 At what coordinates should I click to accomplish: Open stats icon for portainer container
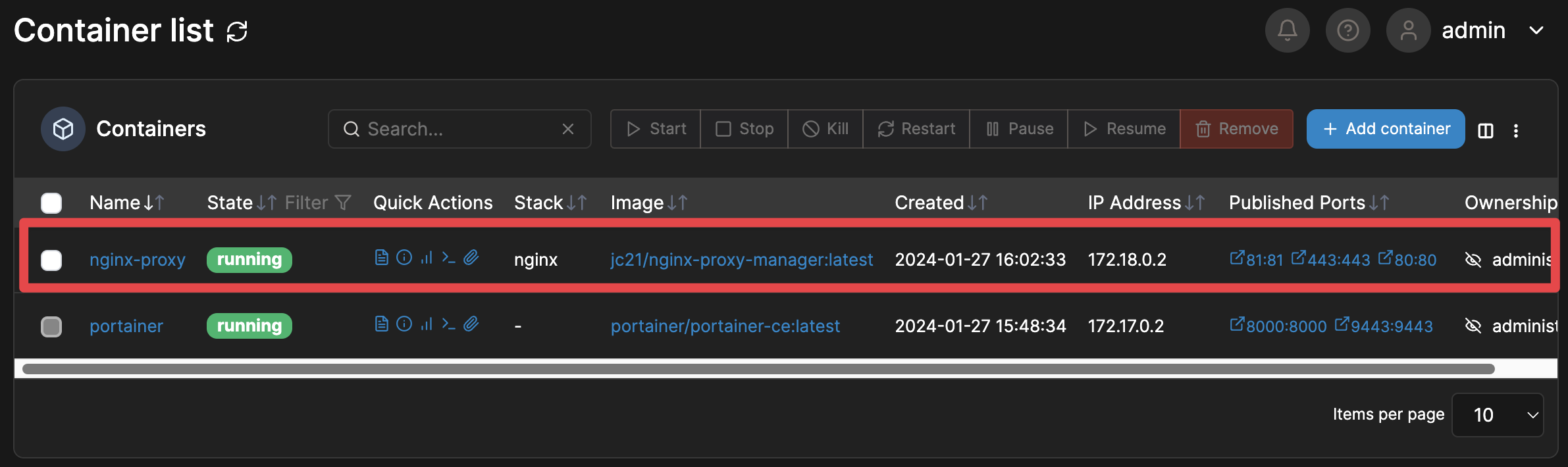[427, 324]
